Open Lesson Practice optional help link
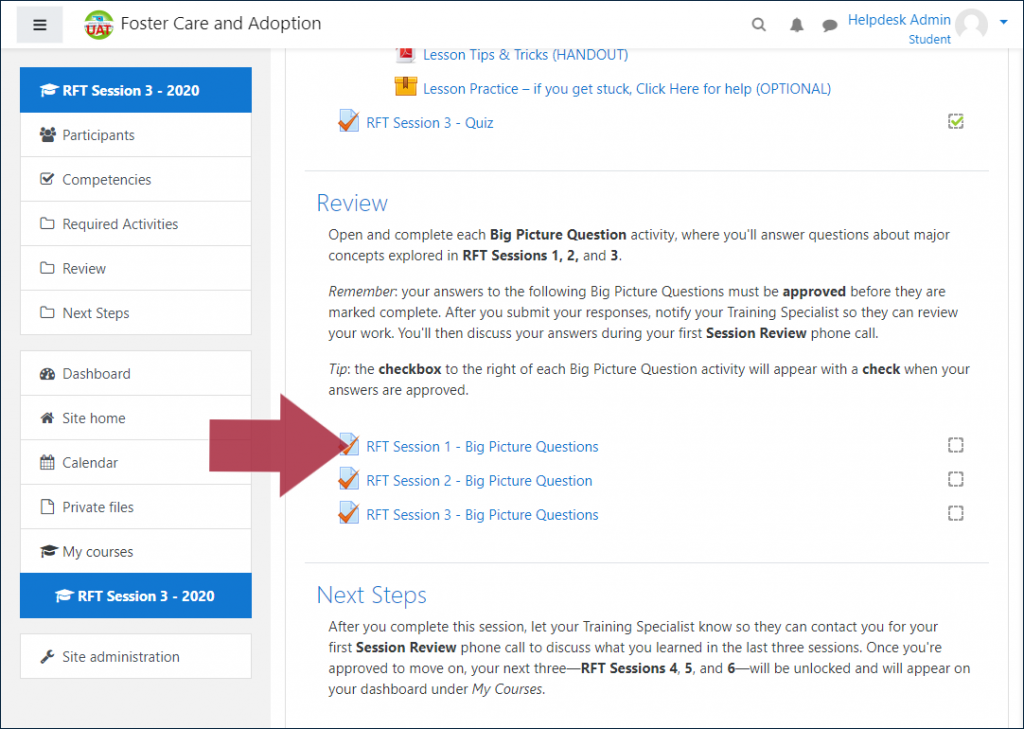1024x729 pixels. click(x=627, y=89)
